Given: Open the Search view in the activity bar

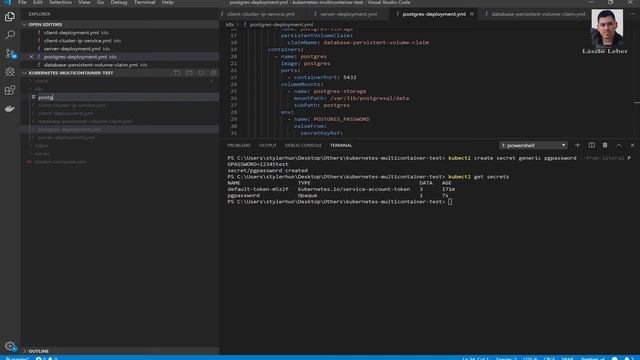Looking at the screenshot, I should click(10, 35).
